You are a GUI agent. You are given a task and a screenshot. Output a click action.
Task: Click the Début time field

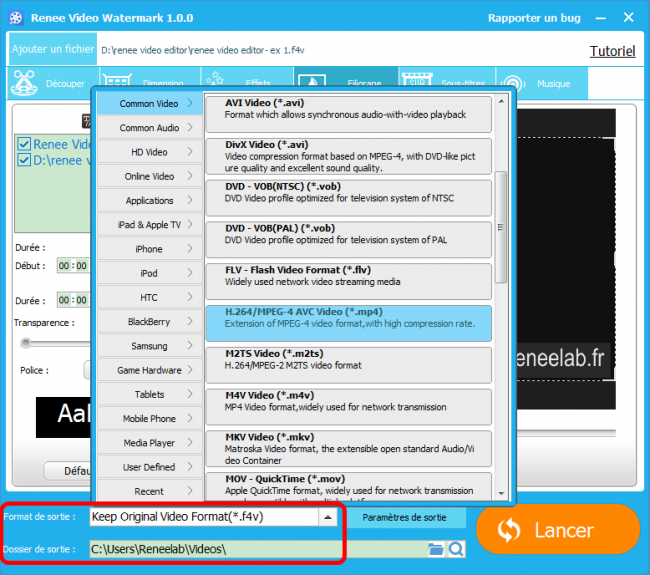point(73,266)
